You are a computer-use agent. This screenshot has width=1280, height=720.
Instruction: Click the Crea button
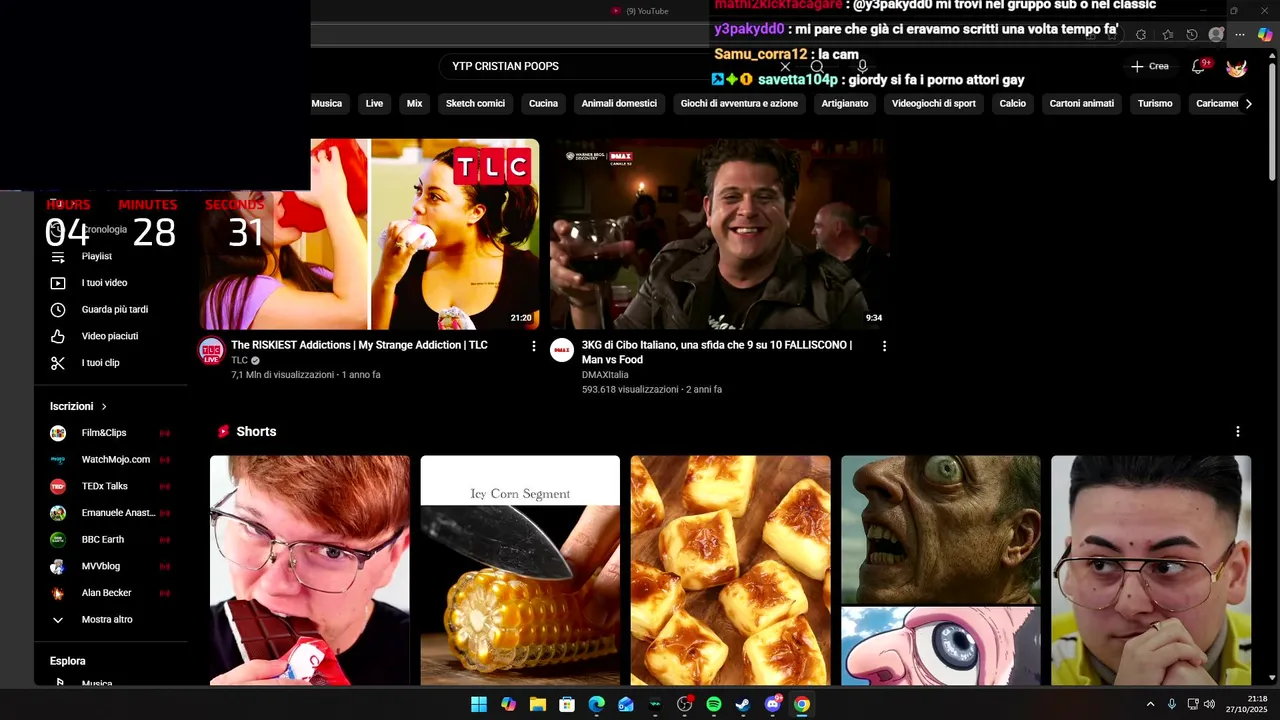click(1150, 67)
